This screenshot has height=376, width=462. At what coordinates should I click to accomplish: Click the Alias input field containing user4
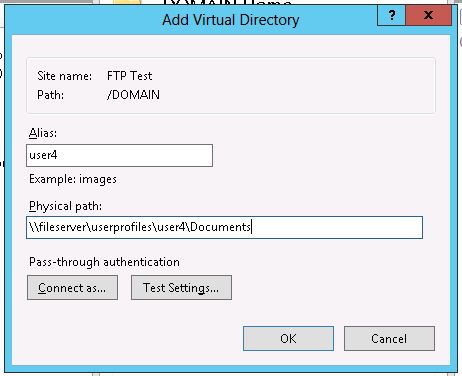pos(119,155)
